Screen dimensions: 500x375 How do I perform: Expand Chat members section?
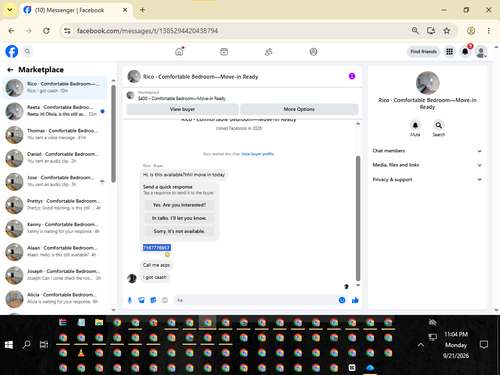coord(427,151)
